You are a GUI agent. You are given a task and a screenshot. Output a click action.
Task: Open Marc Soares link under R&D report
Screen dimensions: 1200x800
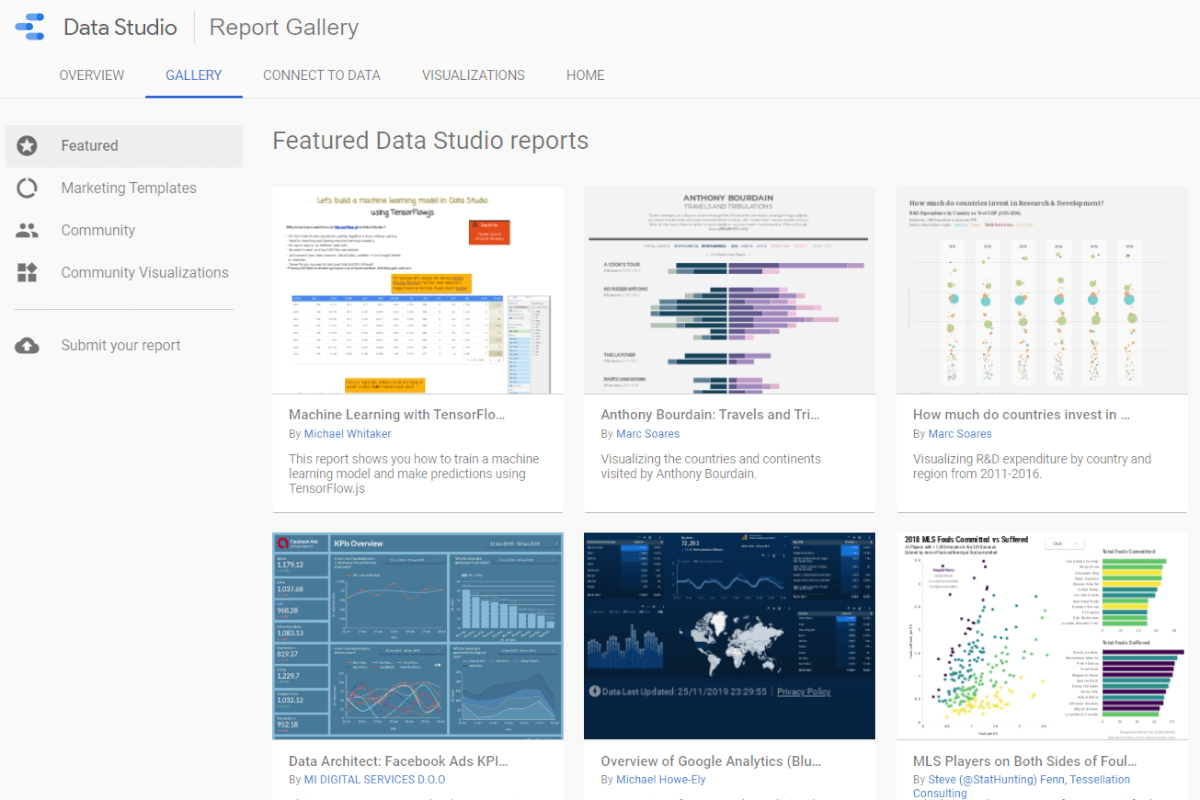click(959, 434)
